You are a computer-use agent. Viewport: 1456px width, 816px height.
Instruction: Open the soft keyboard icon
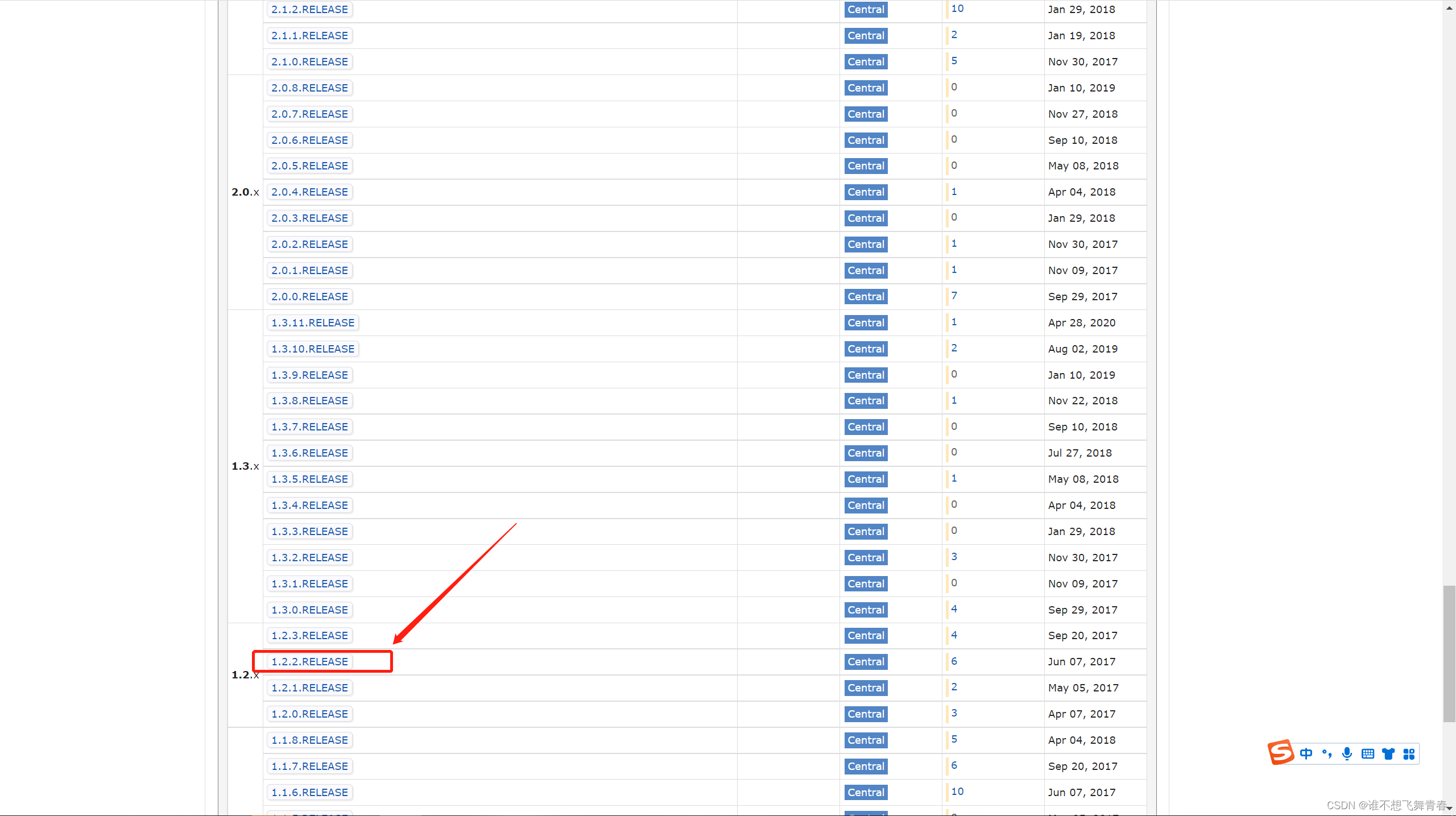coord(1368,754)
